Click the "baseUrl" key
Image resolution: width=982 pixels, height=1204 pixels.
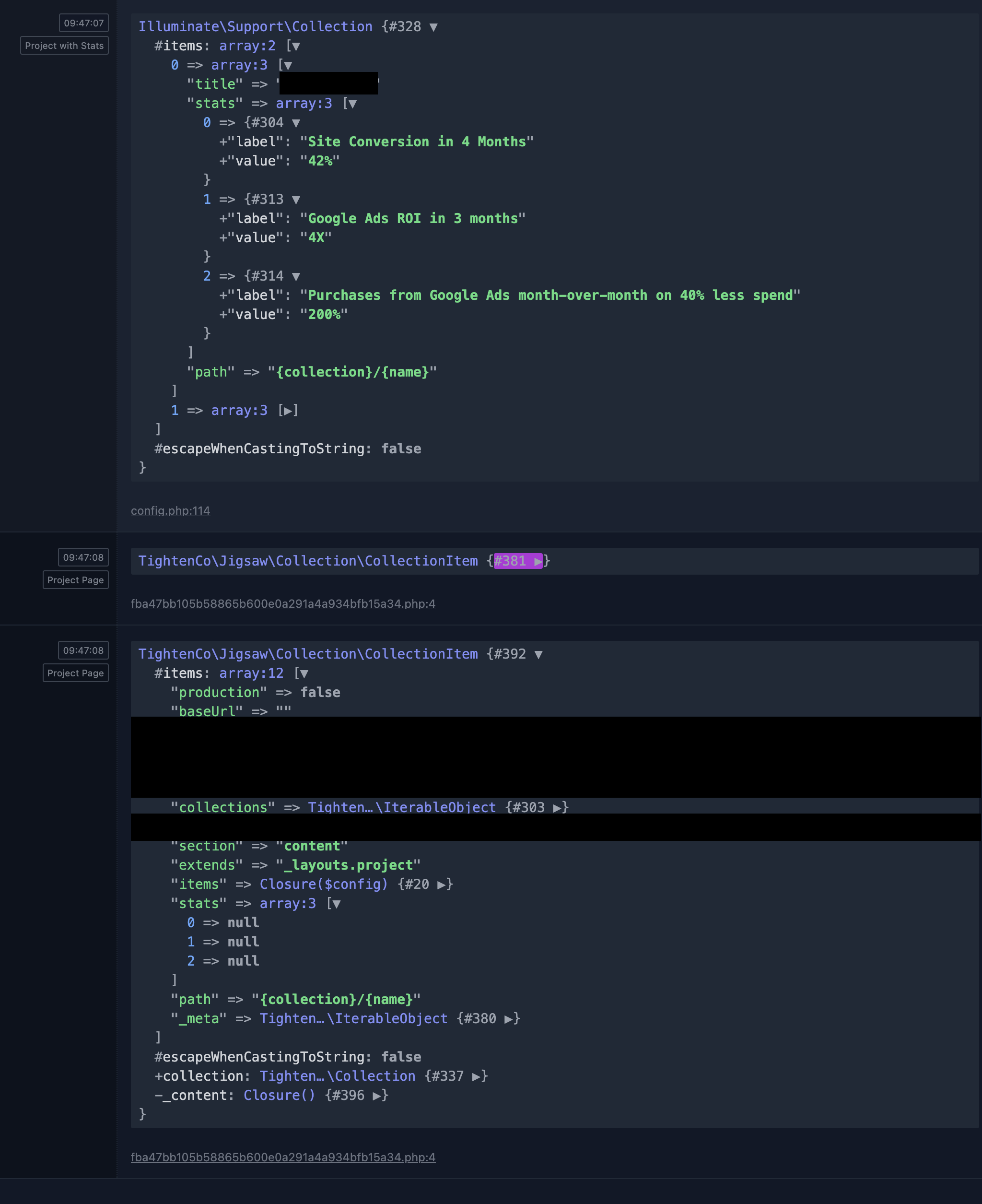207,712
